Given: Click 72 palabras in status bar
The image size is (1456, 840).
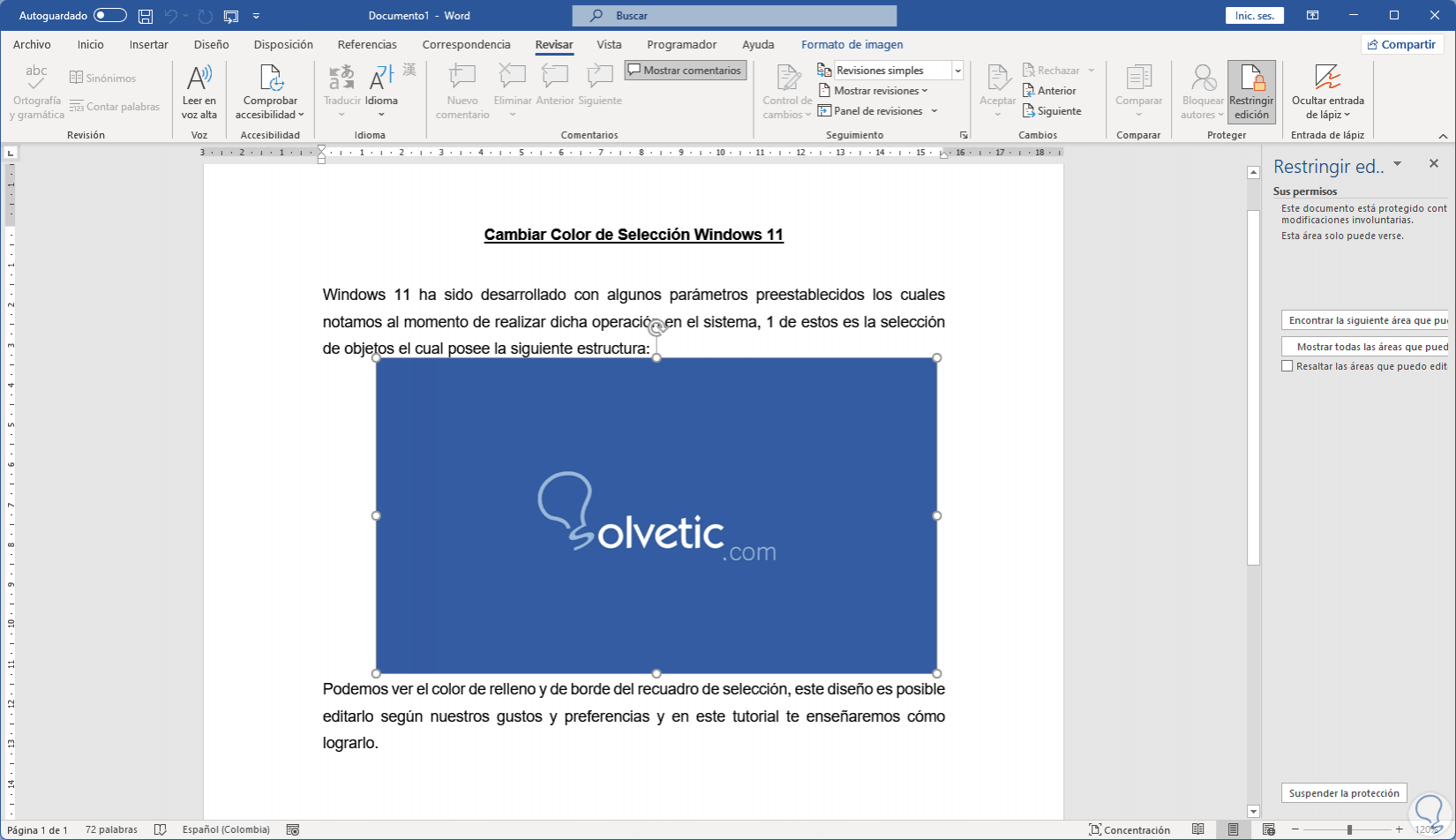Looking at the screenshot, I should 111,829.
